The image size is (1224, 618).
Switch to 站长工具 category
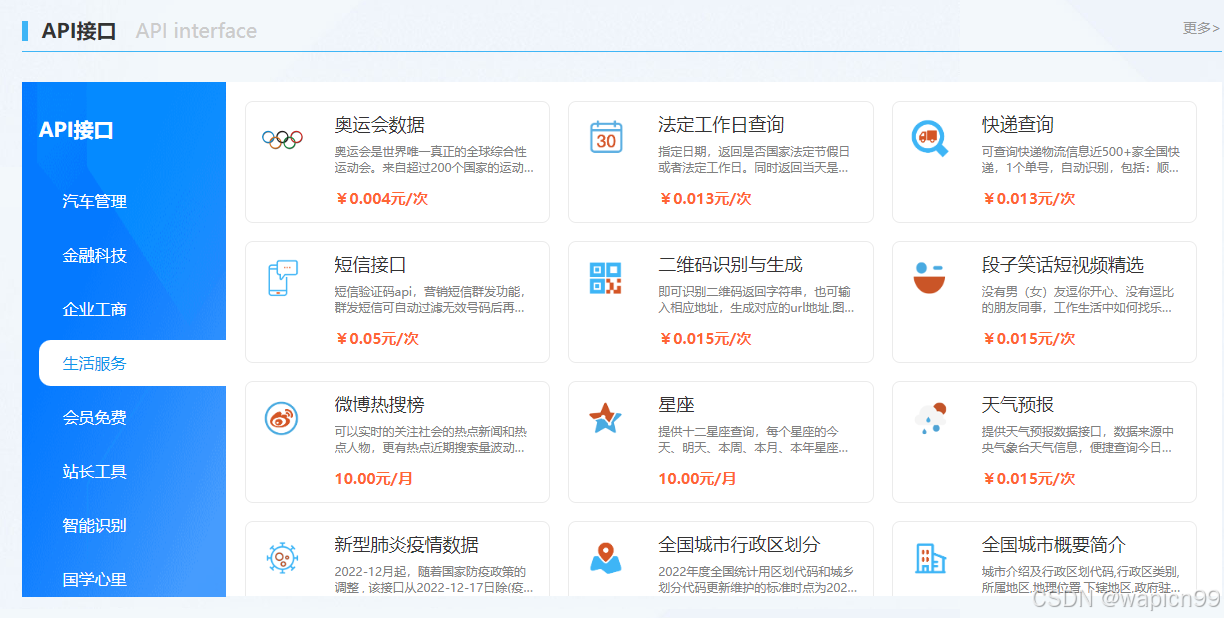[x=95, y=471]
